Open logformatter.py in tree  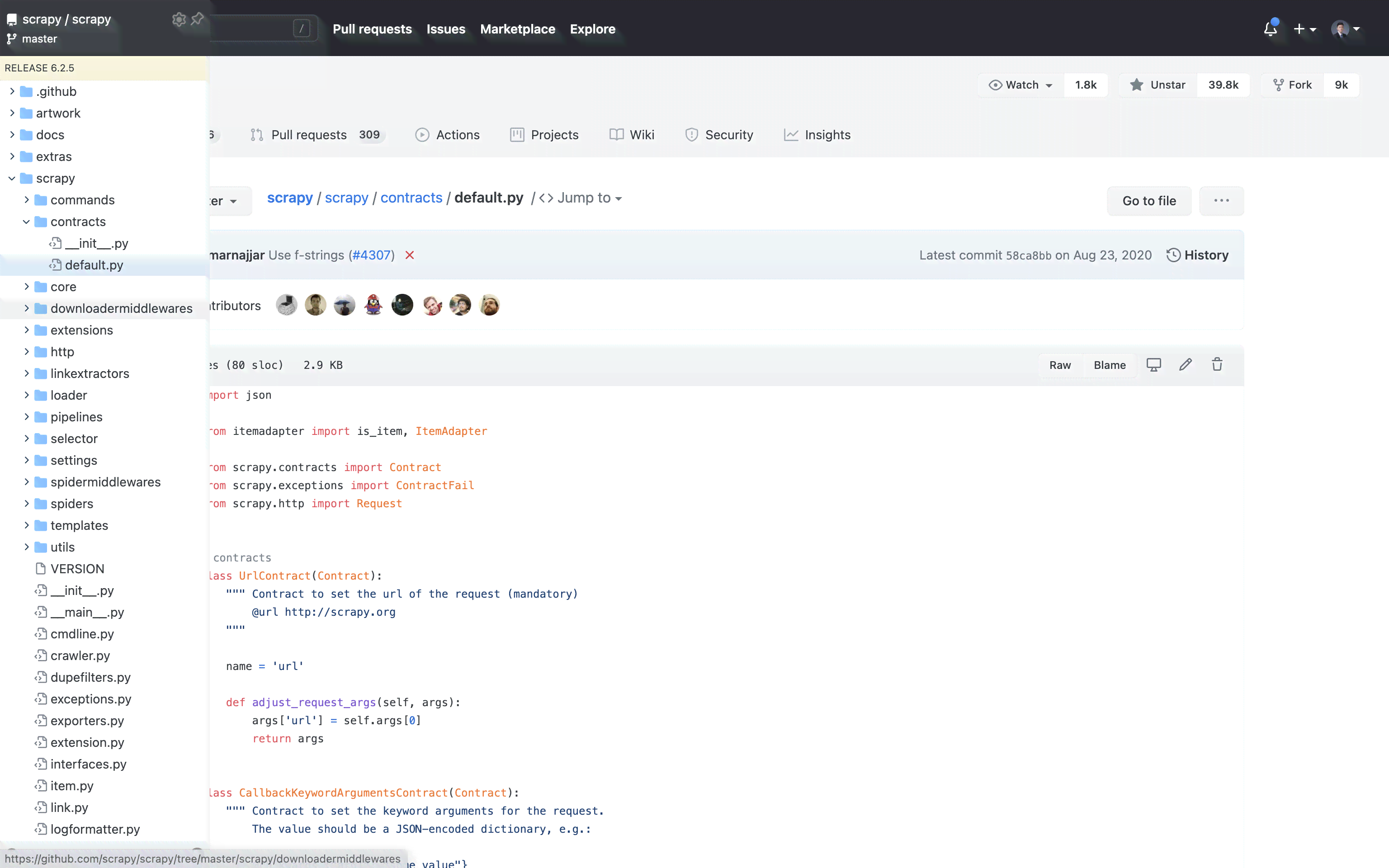94,829
